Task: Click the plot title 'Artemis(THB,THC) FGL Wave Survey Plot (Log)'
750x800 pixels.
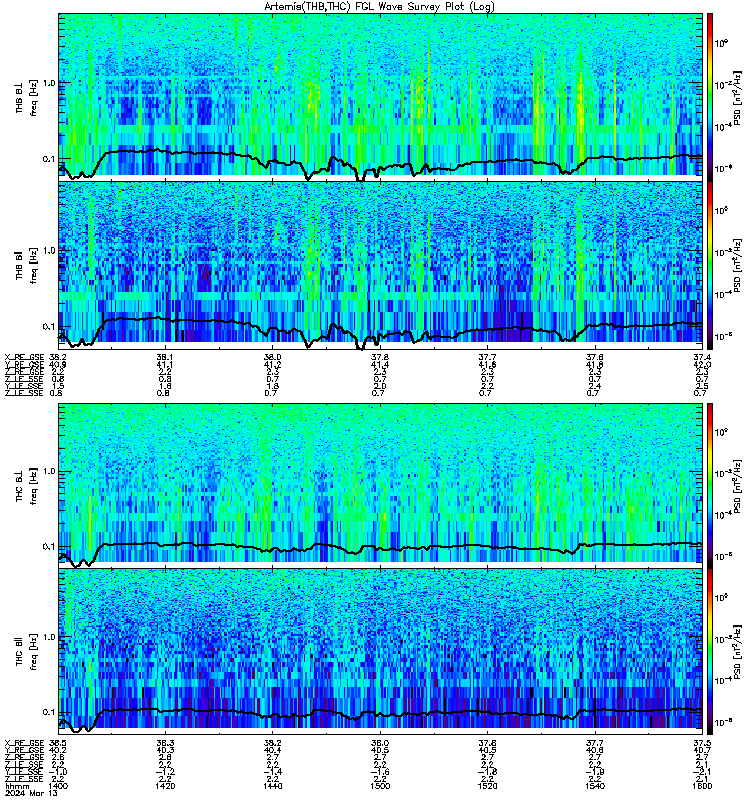Action: pyautogui.click(x=379, y=7)
